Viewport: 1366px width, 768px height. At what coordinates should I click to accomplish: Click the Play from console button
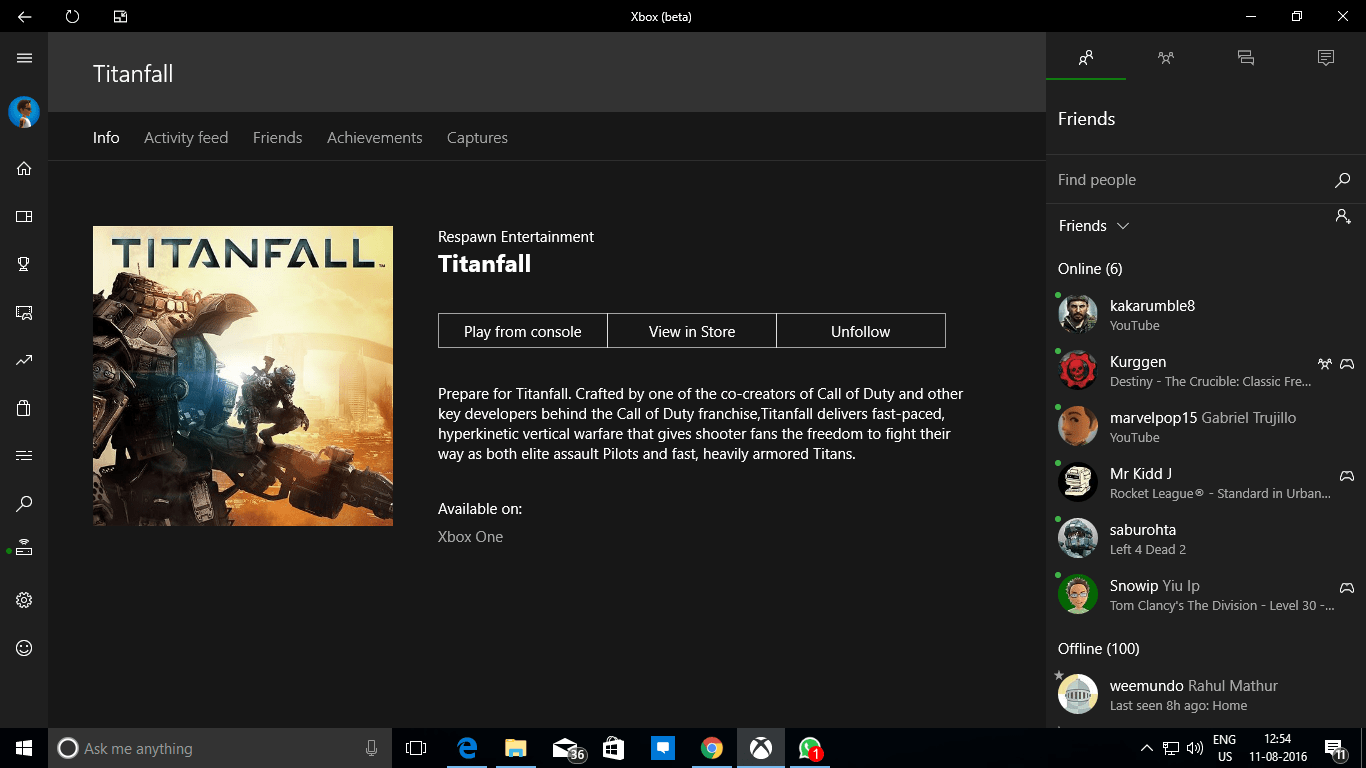523,331
